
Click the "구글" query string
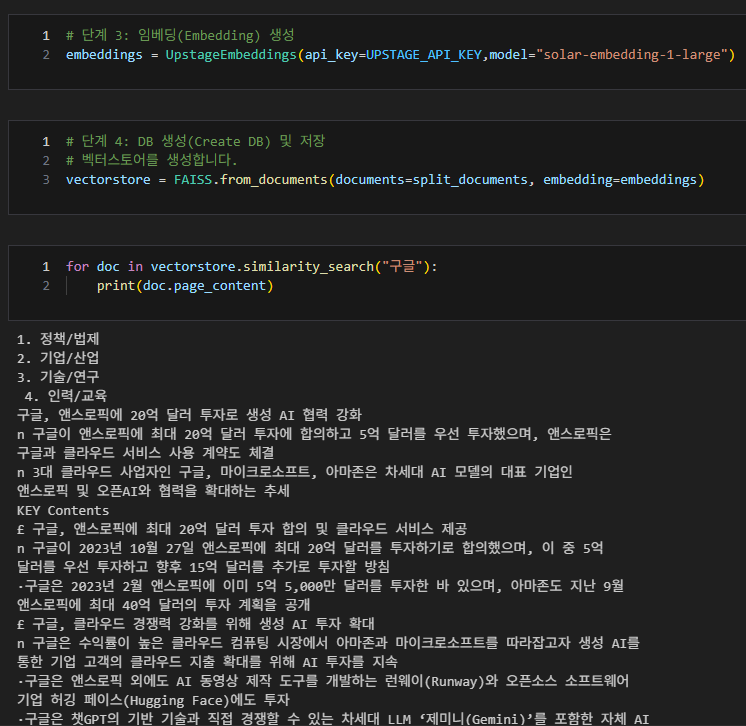pyautogui.click(x=402, y=266)
